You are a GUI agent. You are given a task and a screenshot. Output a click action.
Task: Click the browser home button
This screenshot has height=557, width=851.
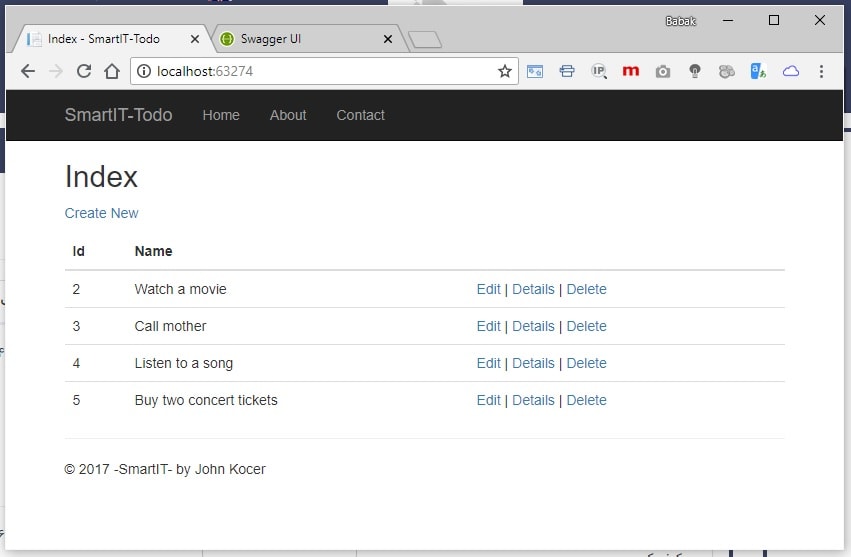click(112, 71)
